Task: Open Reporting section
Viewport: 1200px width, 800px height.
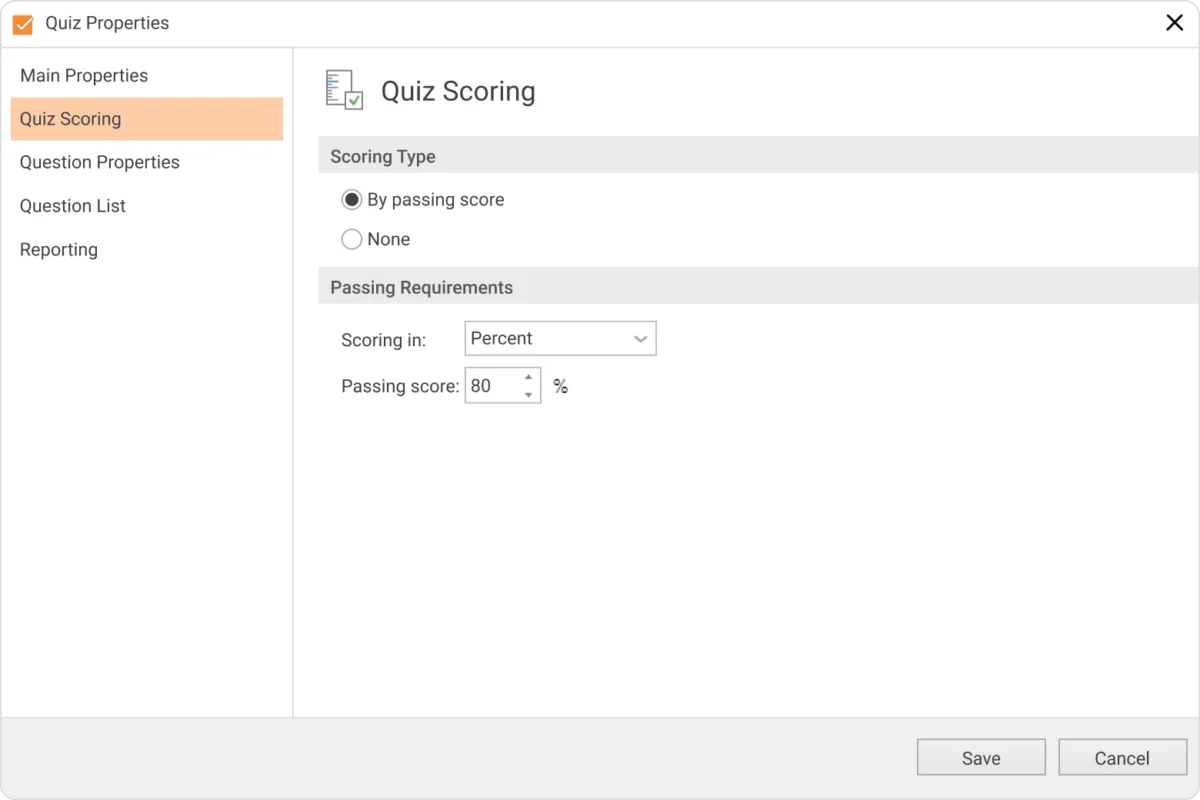Action: (147, 250)
